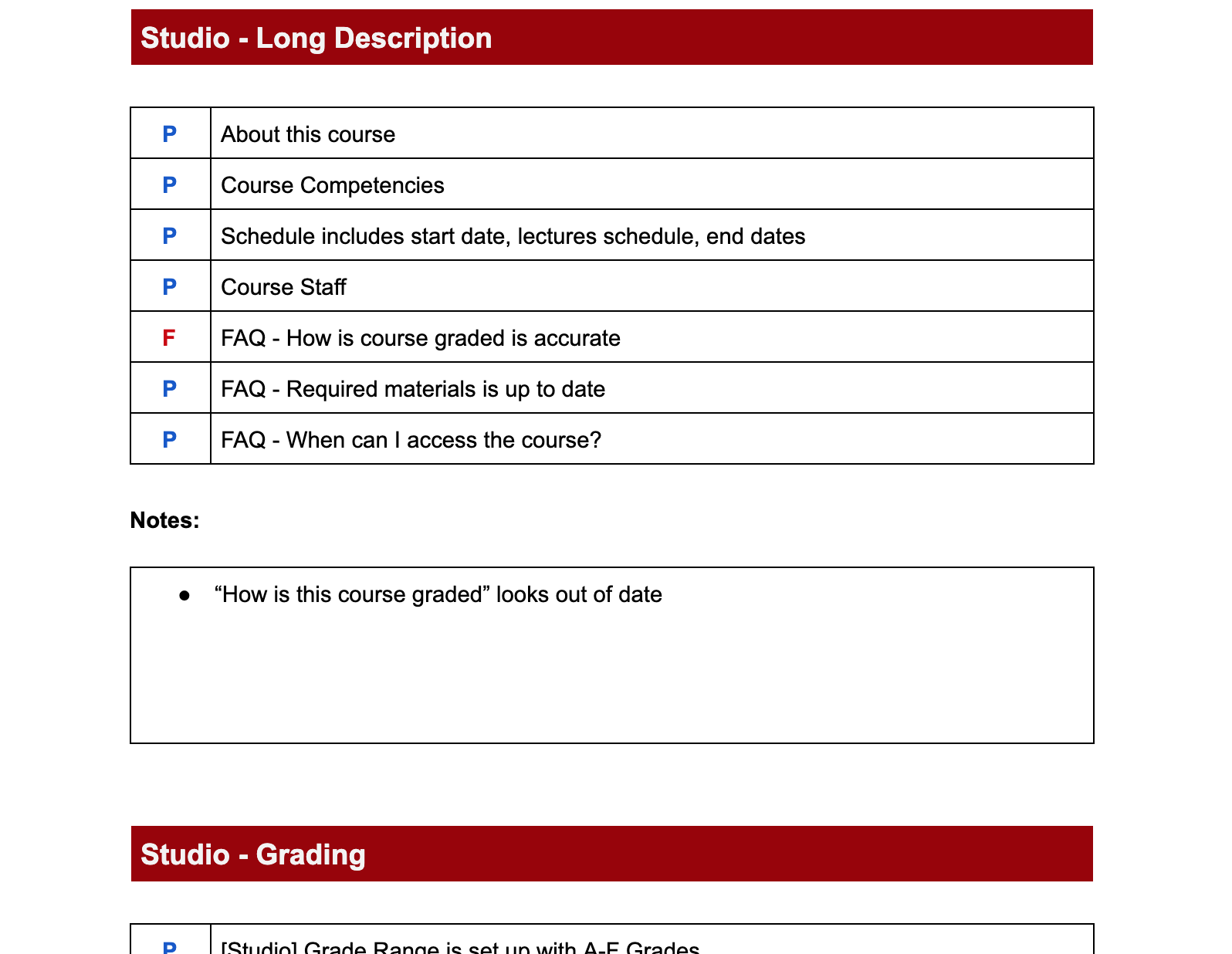1232x954 pixels.
Task: Click the bullet note about out of date grading
Action: point(438,594)
